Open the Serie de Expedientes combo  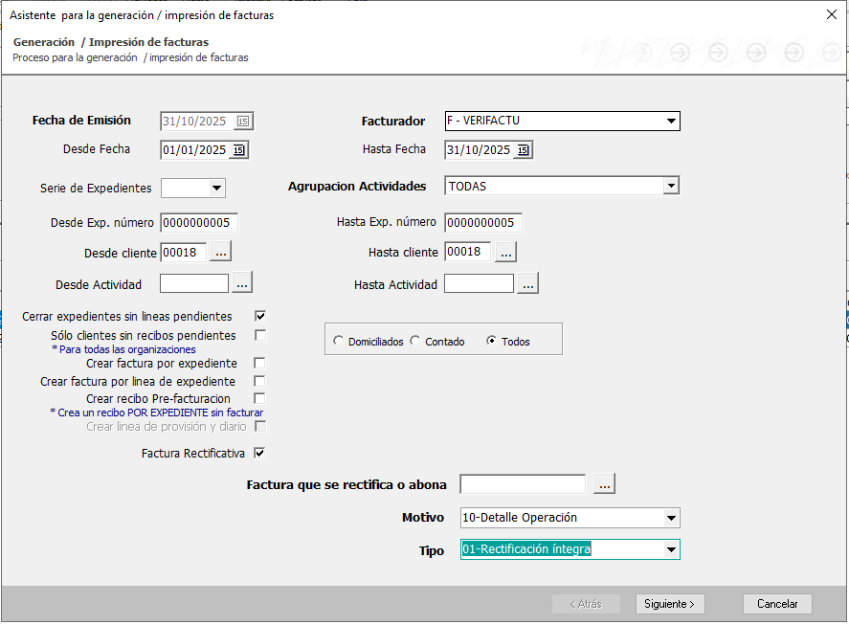(216, 188)
